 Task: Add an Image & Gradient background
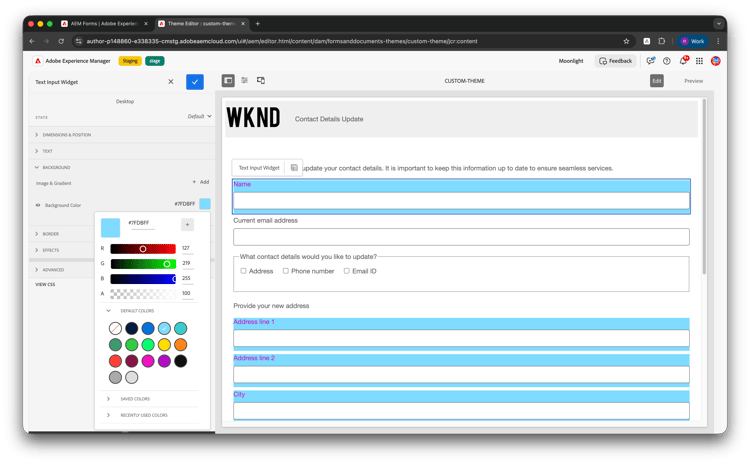(201, 182)
